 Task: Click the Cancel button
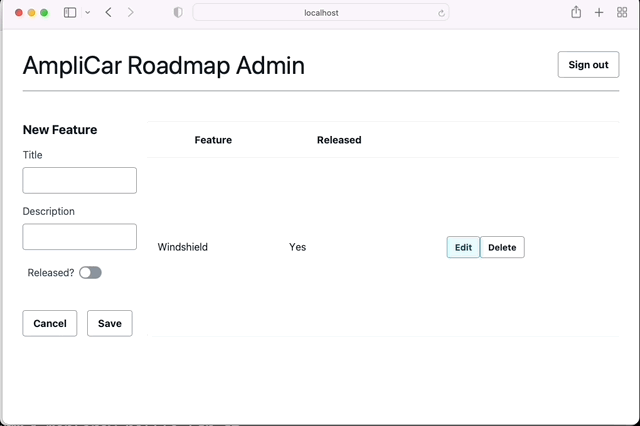point(50,323)
